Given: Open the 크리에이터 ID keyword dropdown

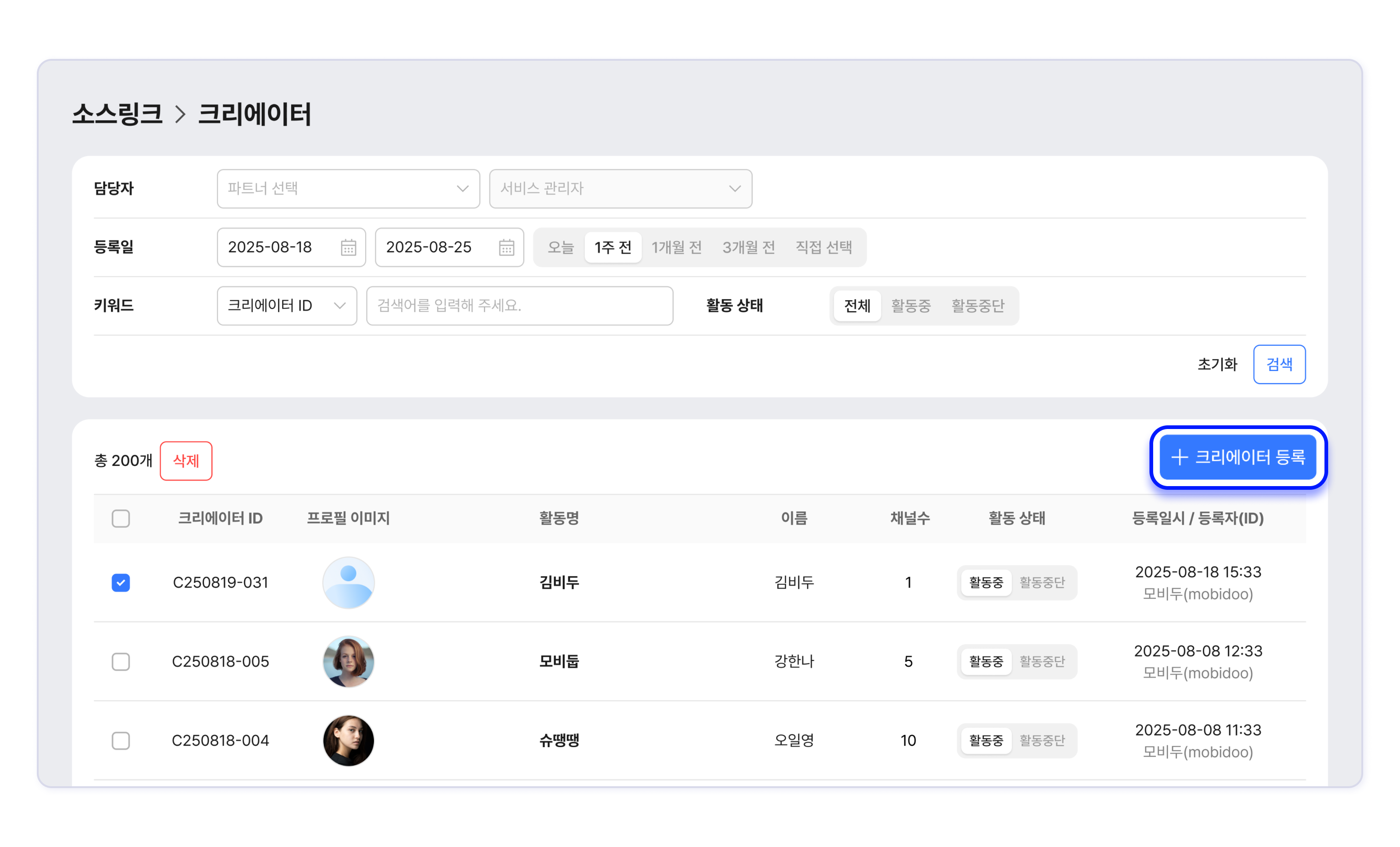Looking at the screenshot, I should (x=287, y=306).
